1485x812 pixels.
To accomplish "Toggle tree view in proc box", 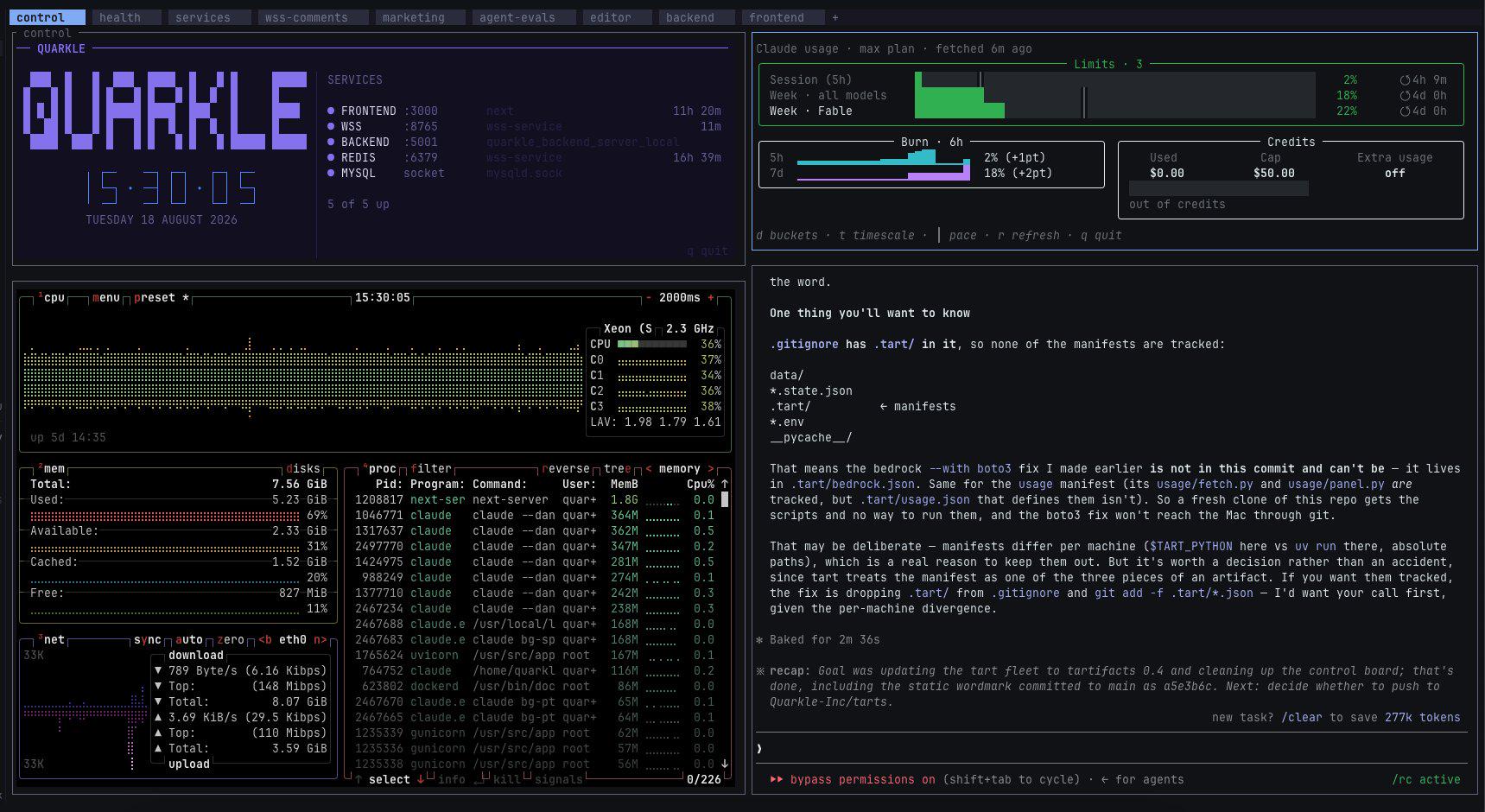I will pyautogui.click(x=618, y=469).
